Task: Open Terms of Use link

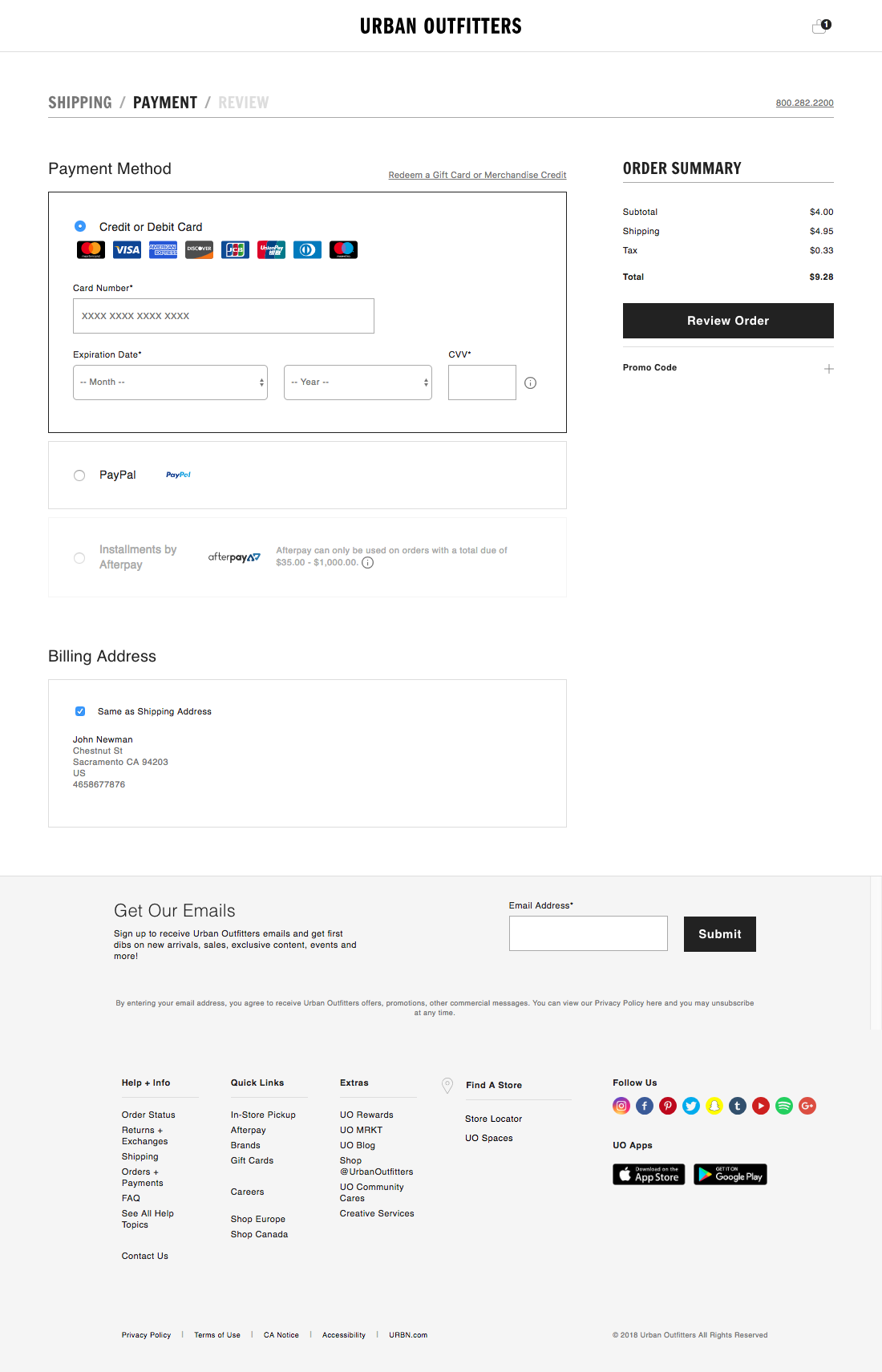Action: 217,1335
